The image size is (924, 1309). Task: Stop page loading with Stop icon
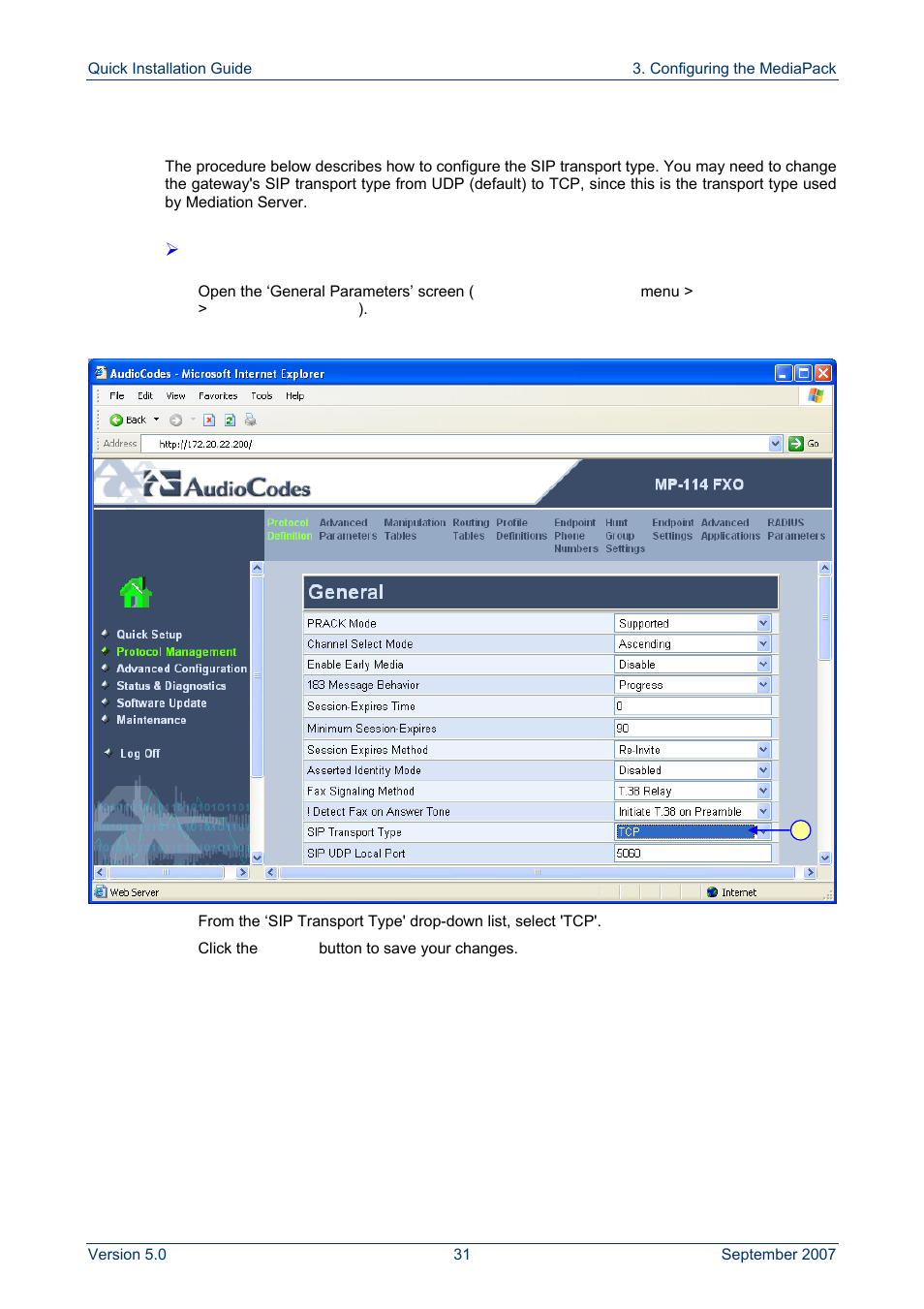[208, 420]
